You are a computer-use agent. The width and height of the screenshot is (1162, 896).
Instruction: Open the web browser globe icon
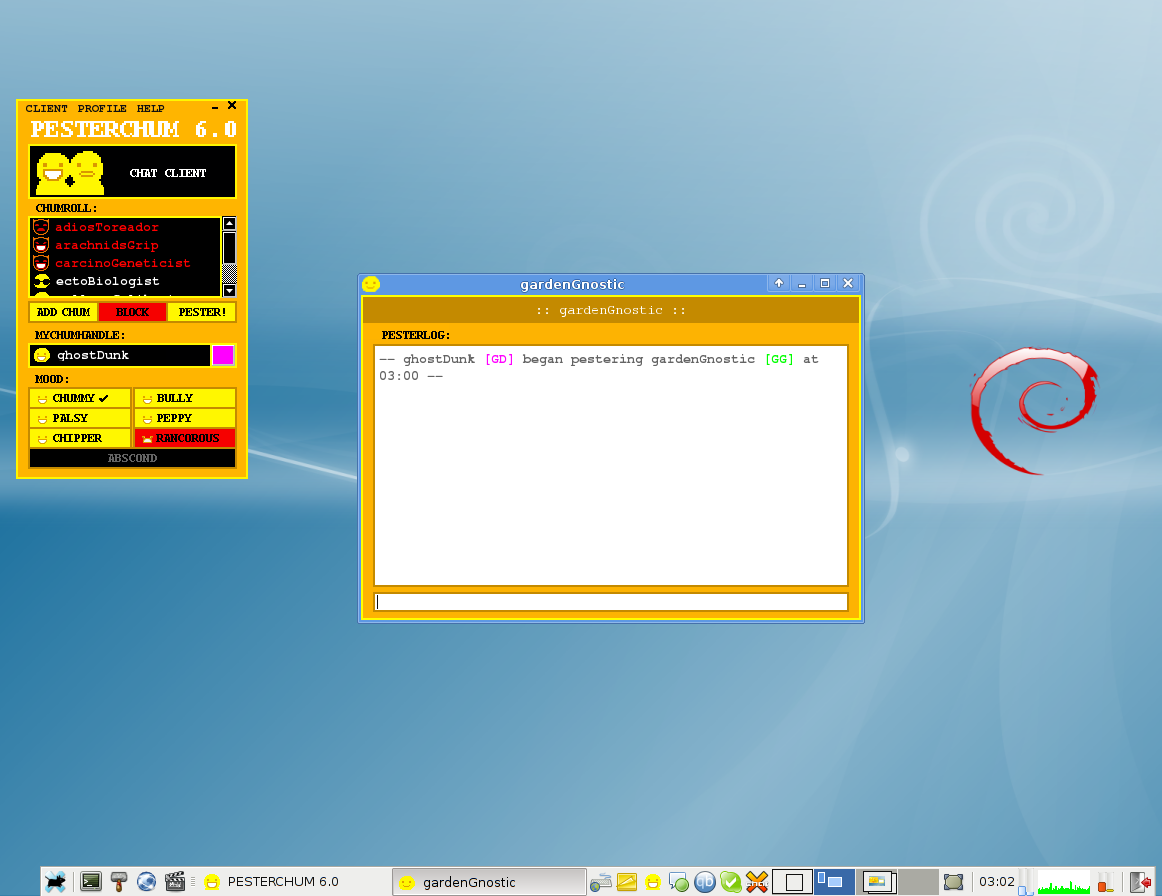[x=147, y=881]
